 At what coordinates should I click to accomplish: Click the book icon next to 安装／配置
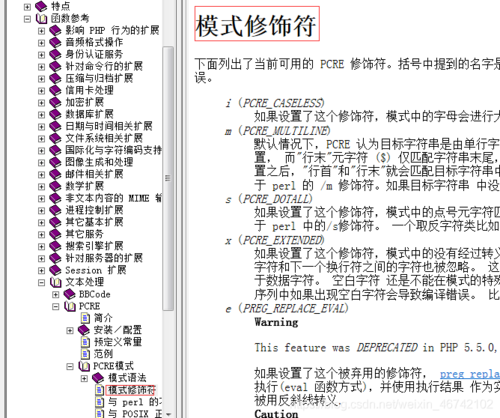pyautogui.click(x=84, y=330)
